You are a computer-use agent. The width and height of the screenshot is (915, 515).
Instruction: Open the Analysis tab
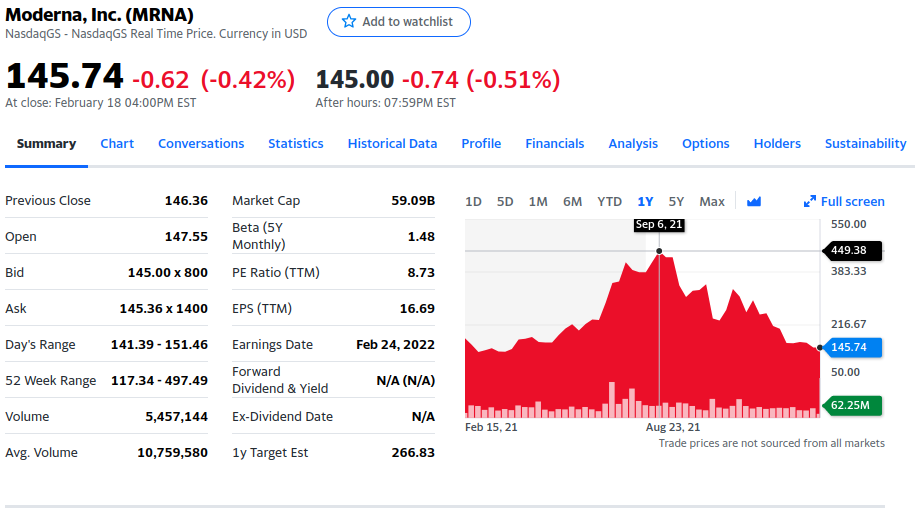pyautogui.click(x=633, y=143)
